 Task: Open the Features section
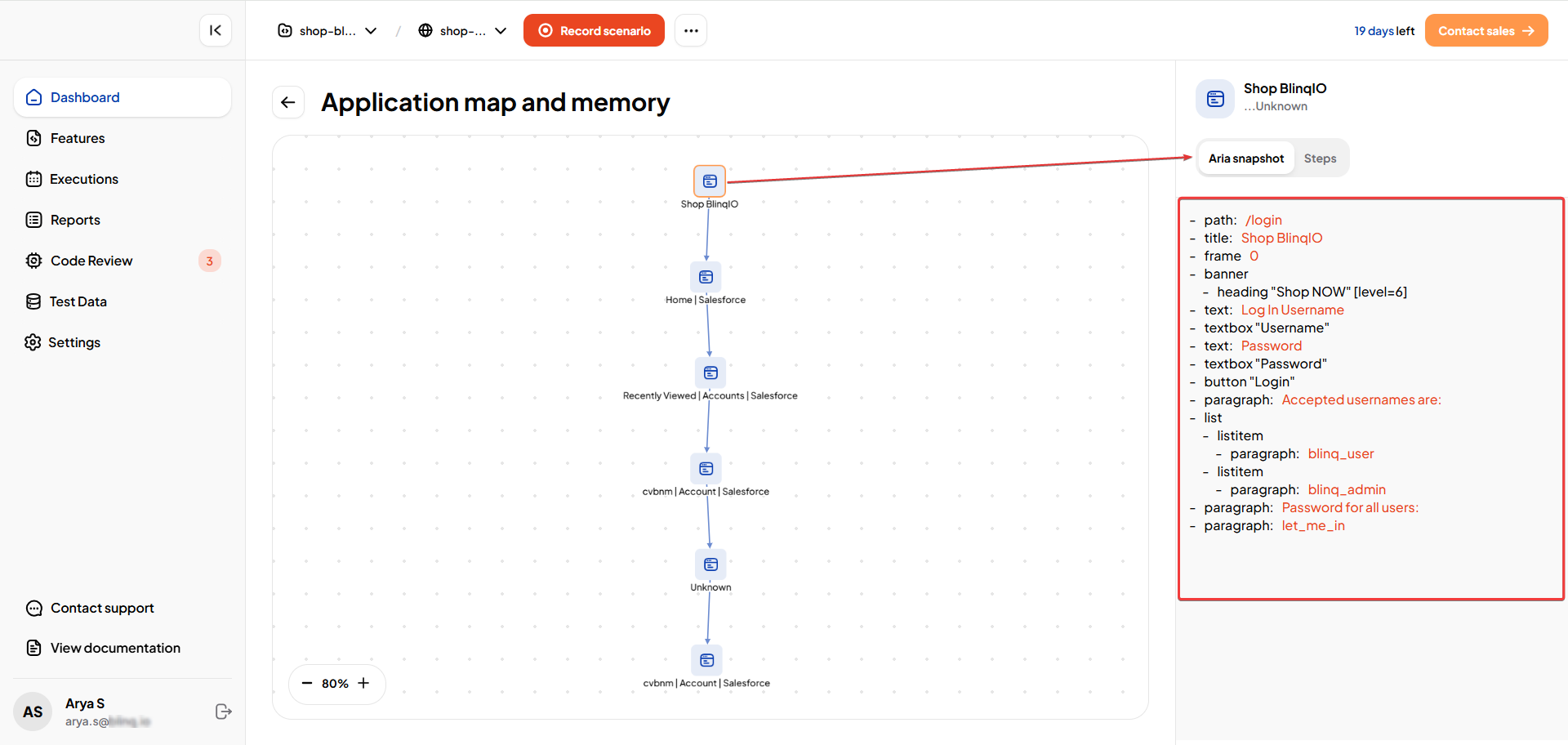[x=77, y=138]
